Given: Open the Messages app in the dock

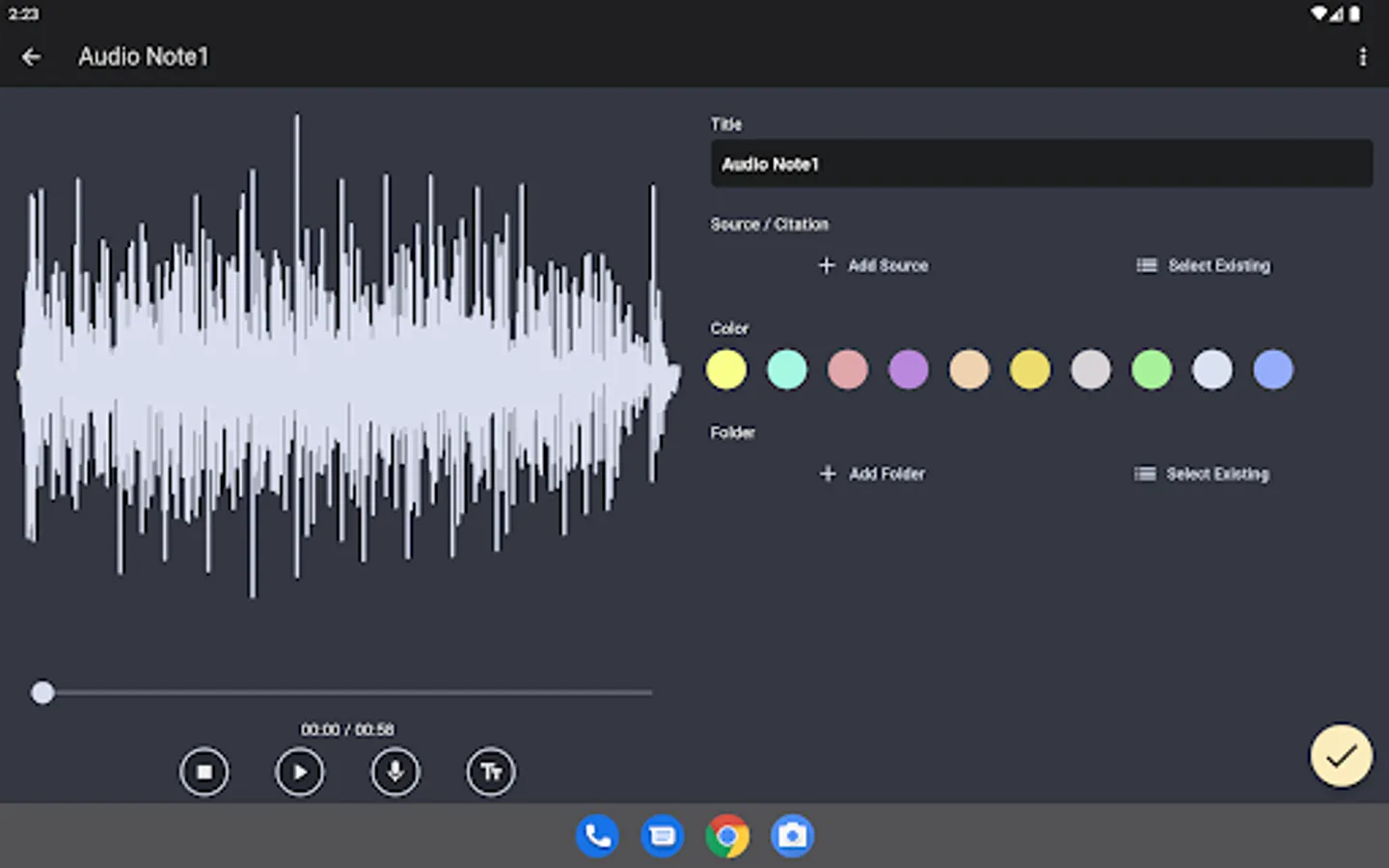Looking at the screenshot, I should coord(663,836).
